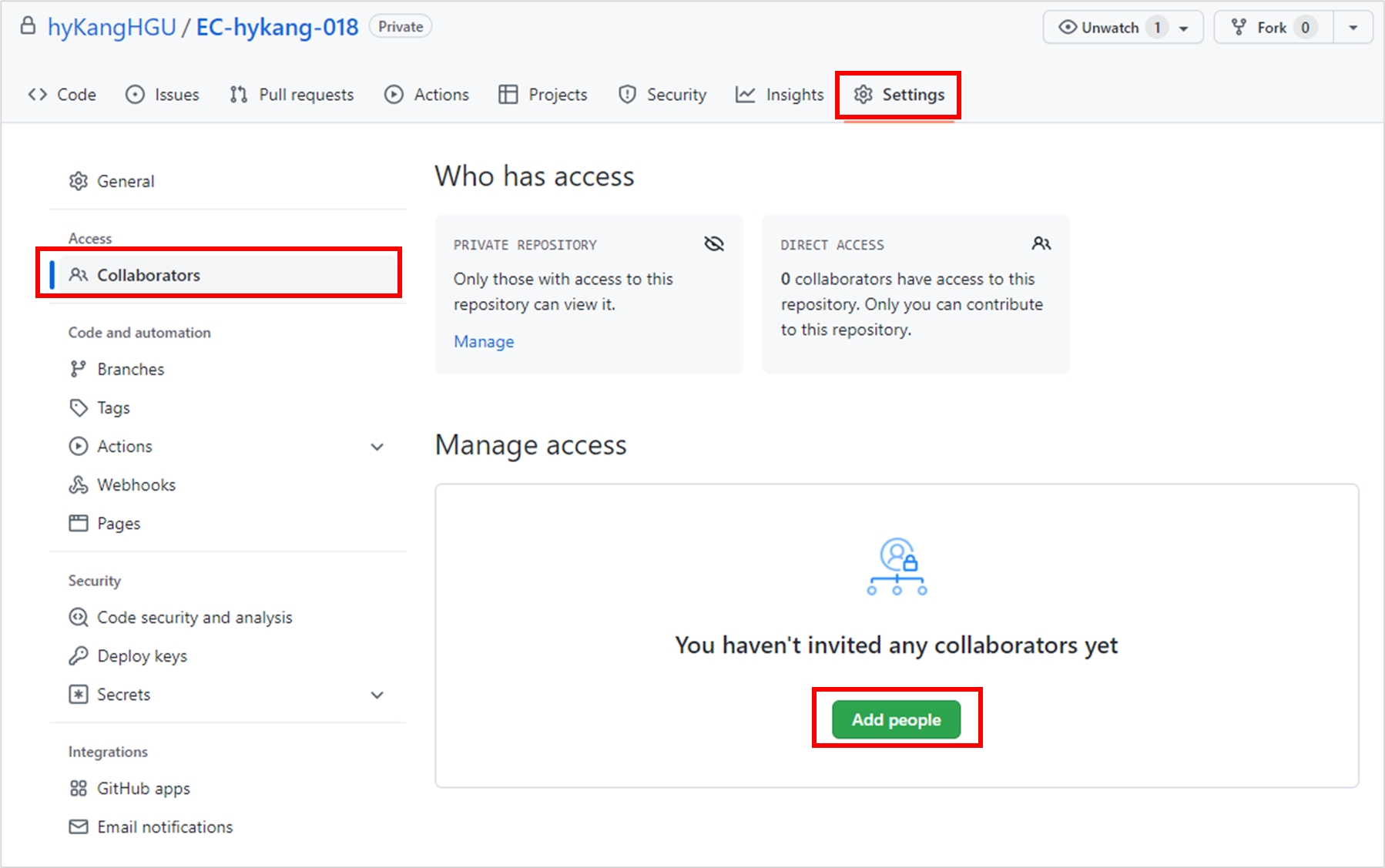Image resolution: width=1385 pixels, height=868 pixels.
Task: Click the Code security and analysis icon
Action: coord(78,617)
